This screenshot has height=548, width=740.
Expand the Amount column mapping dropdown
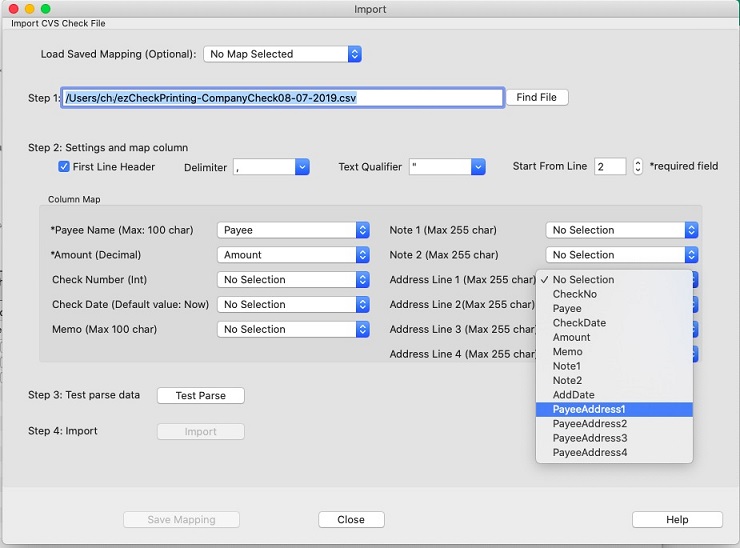coord(293,255)
